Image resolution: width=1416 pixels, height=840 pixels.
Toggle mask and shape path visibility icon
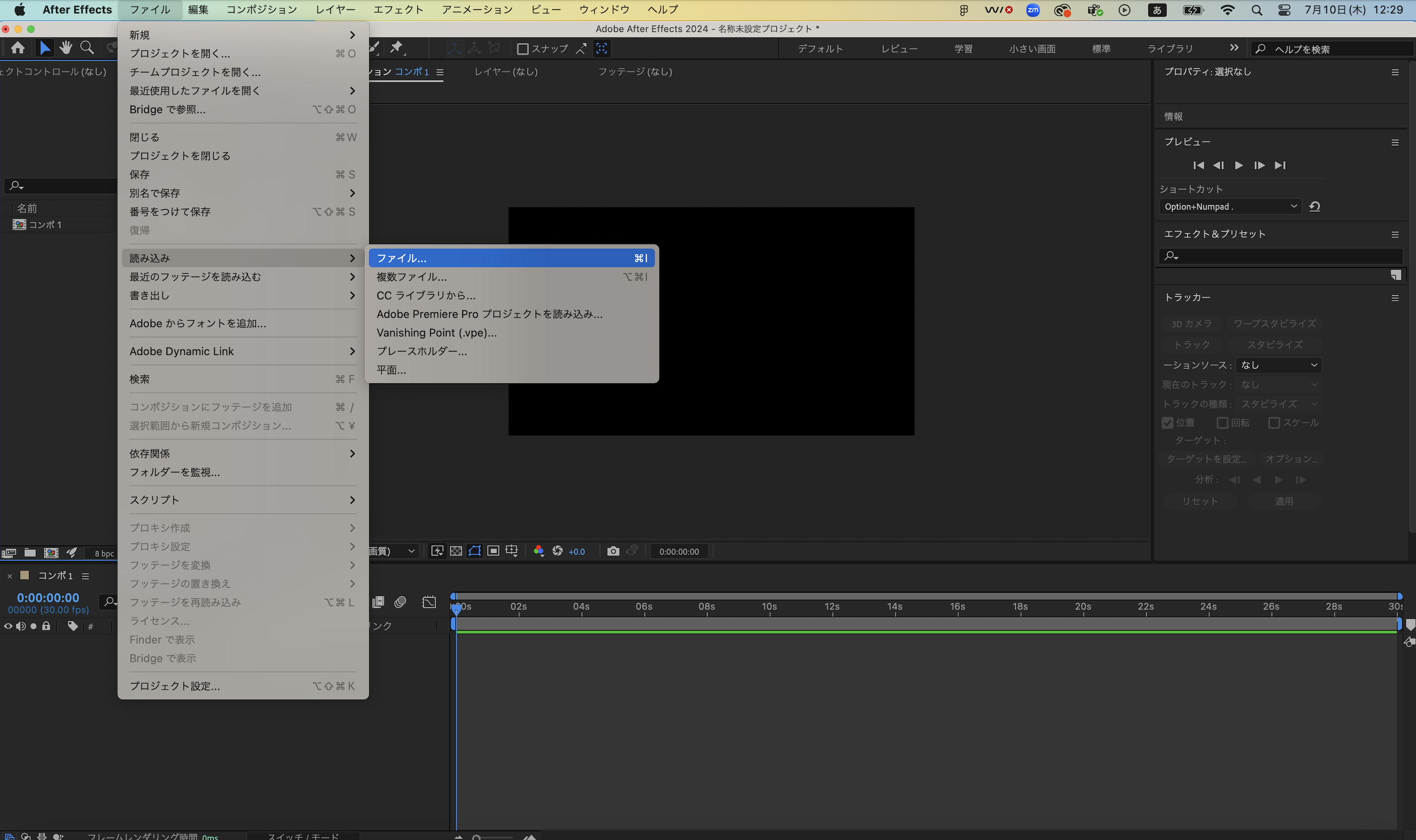coord(475,551)
